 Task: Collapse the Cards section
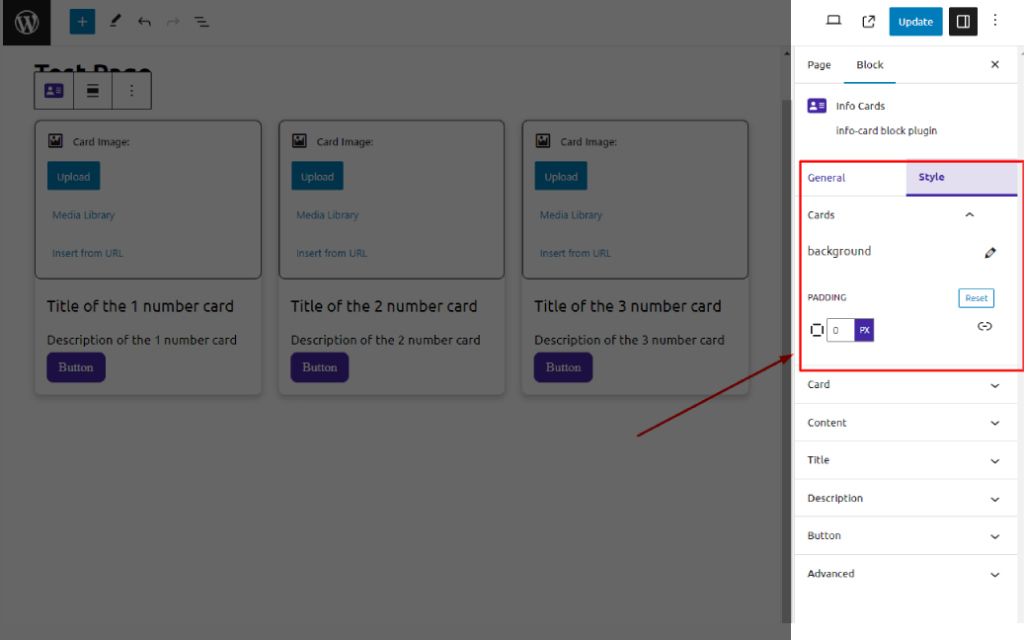[x=969, y=215]
